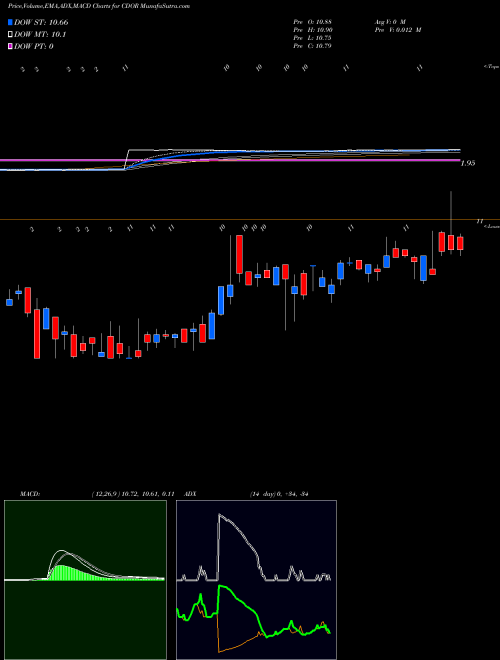Click the 'Pre H: 10.90' high value
The height and width of the screenshot is (660, 500).
(313, 30)
